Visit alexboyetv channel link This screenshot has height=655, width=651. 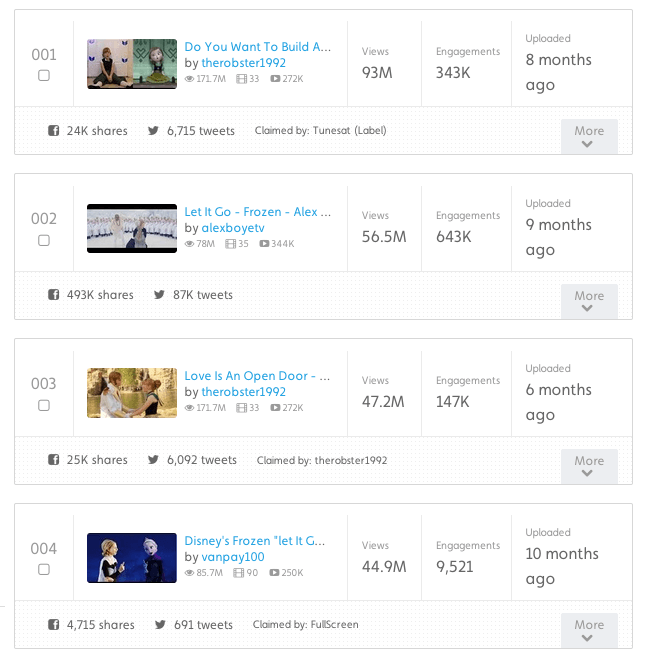coord(233,228)
